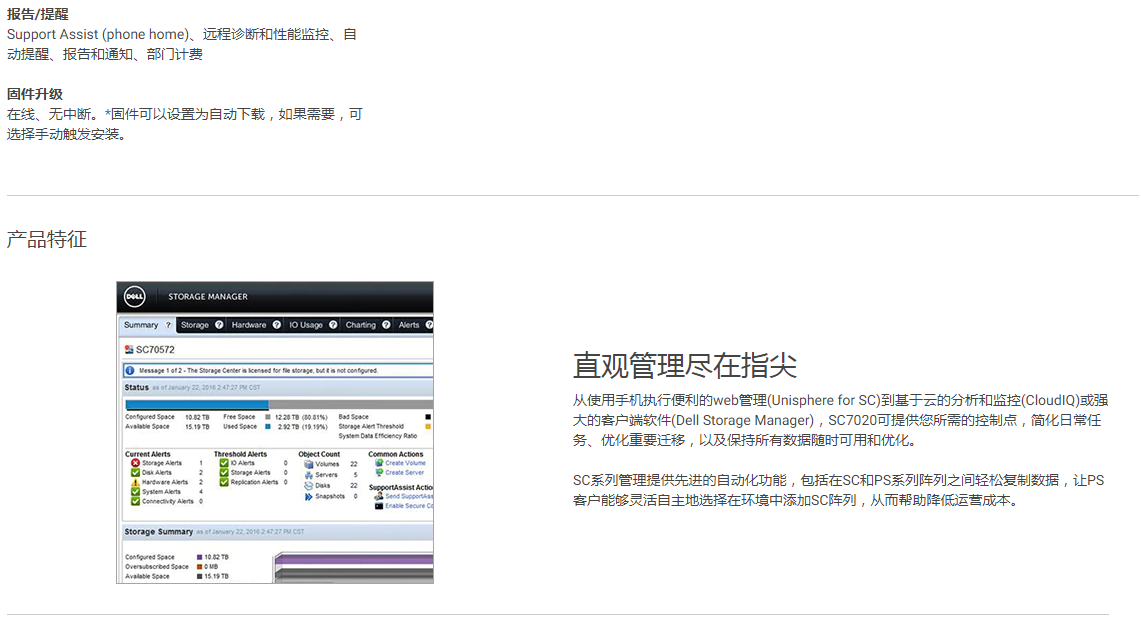Click the Send SupportAssist link
Image resolution: width=1141 pixels, height=623 pixels.
coord(409,496)
